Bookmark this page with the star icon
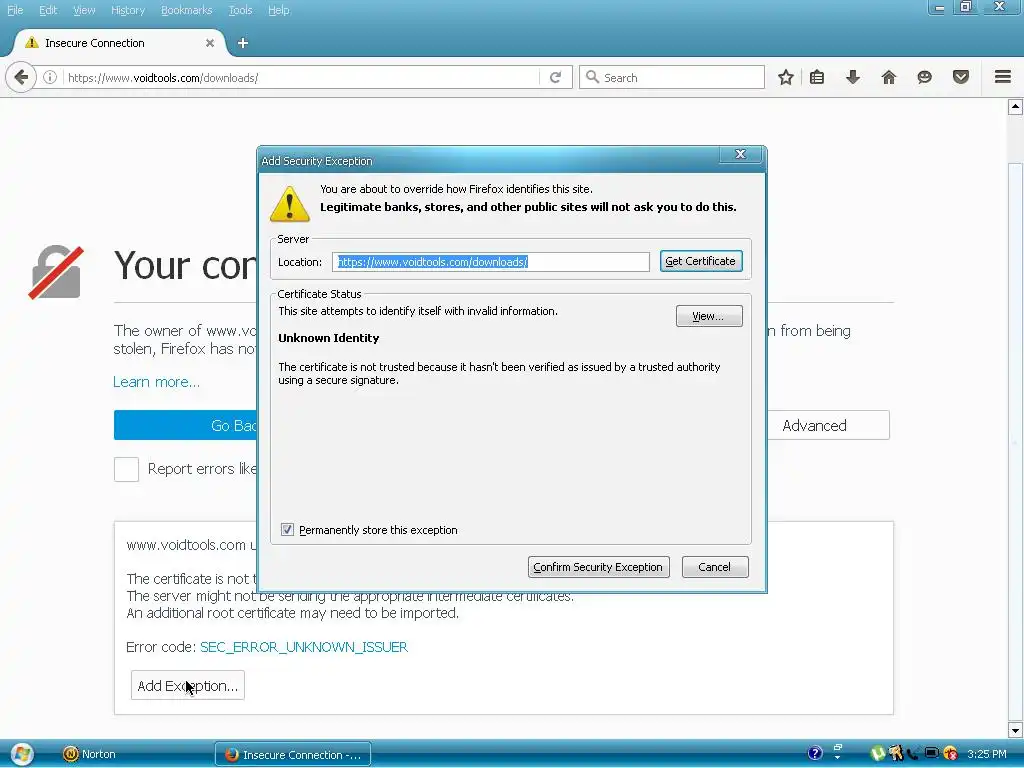Image resolution: width=1024 pixels, height=768 pixels. pos(786,78)
